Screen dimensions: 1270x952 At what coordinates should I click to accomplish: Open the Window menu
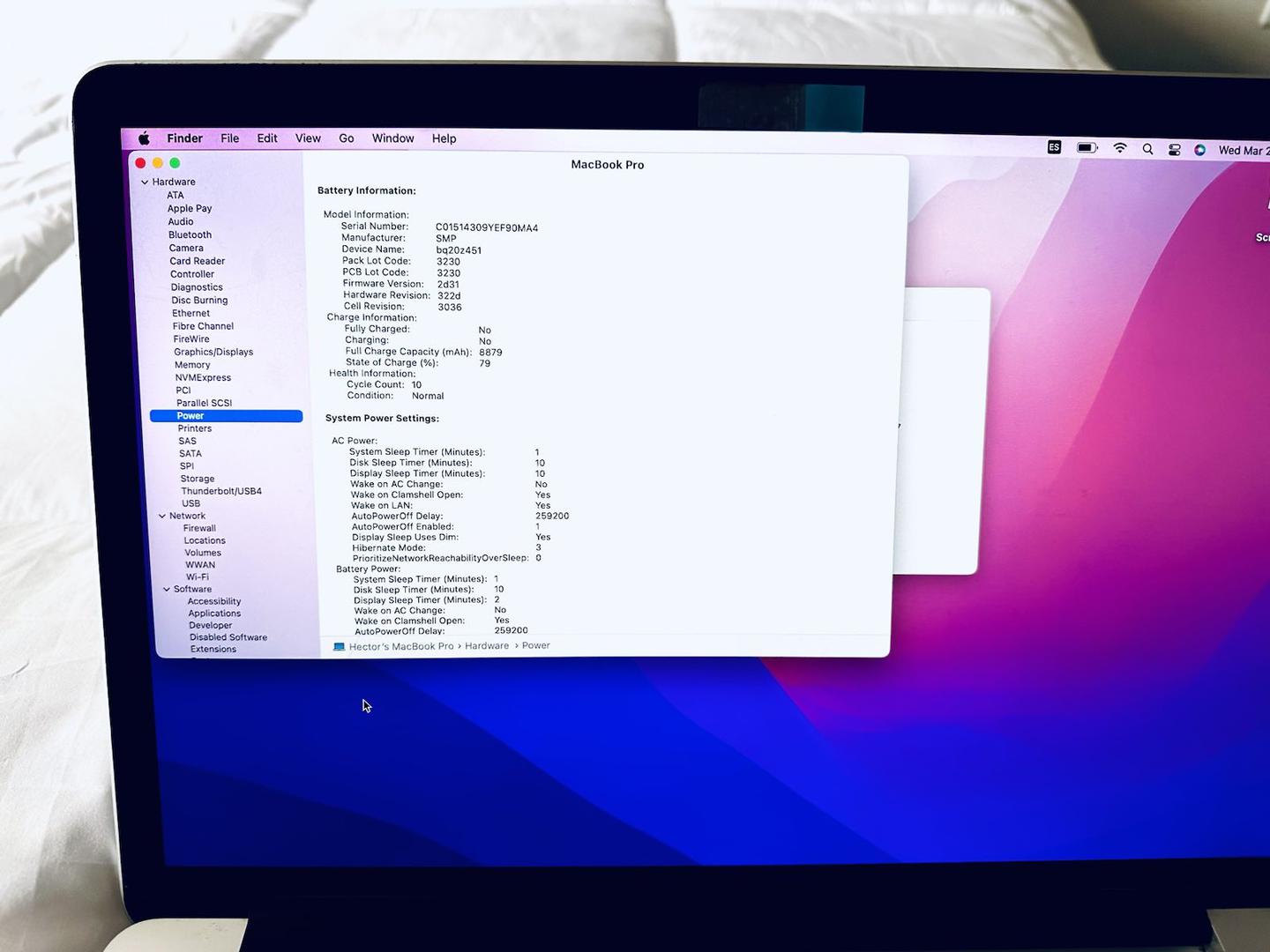click(x=392, y=138)
